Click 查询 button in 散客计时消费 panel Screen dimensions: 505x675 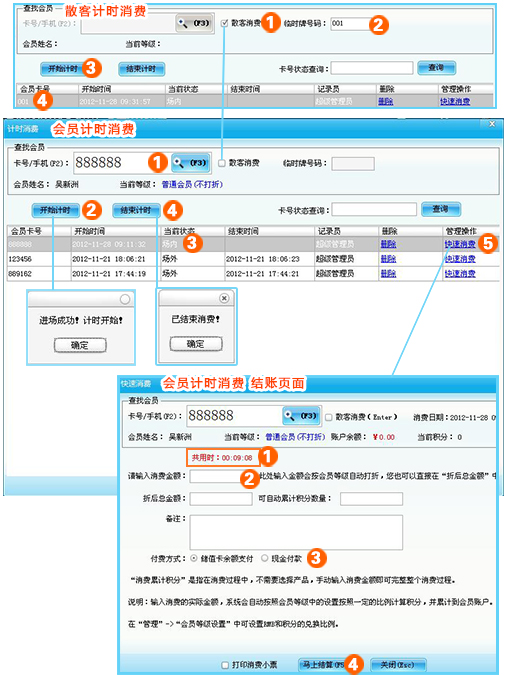(436, 68)
